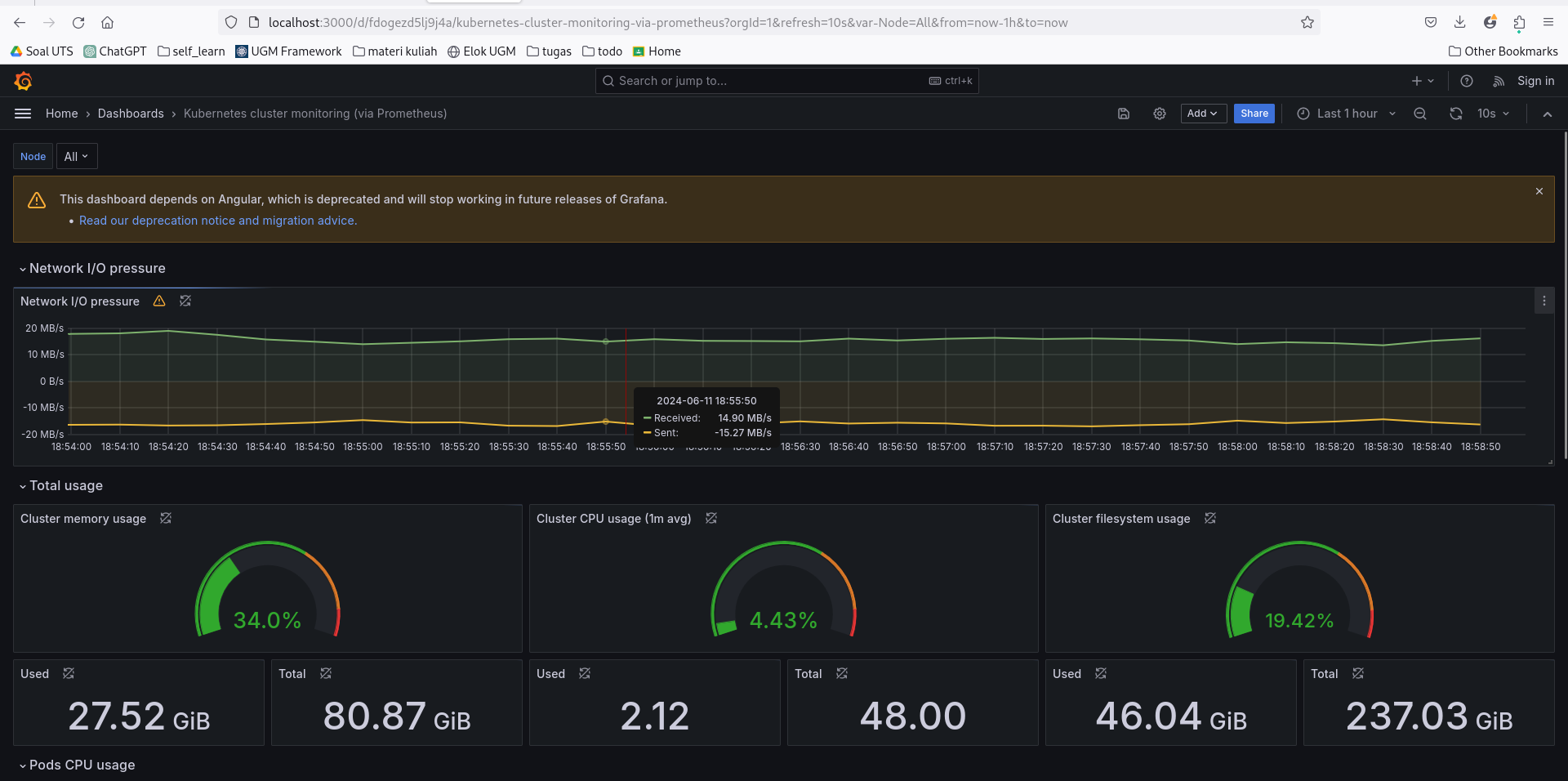Viewport: 1568px width, 781px height.
Task: Open the news feed RSS icon
Action: [1499, 81]
